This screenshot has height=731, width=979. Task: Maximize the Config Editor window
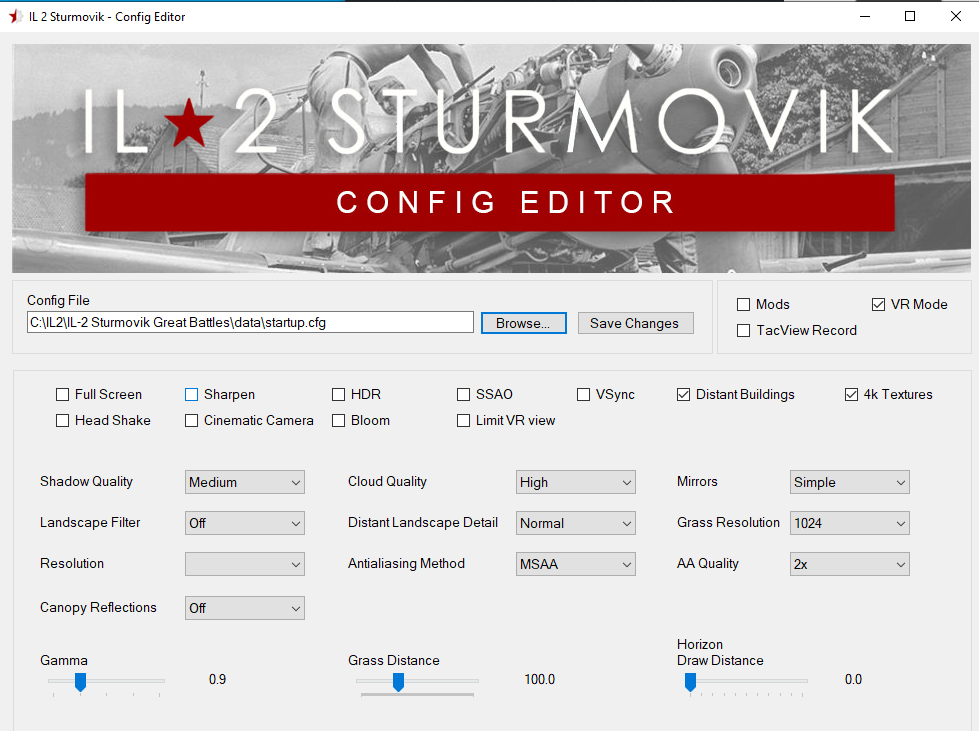[910, 17]
